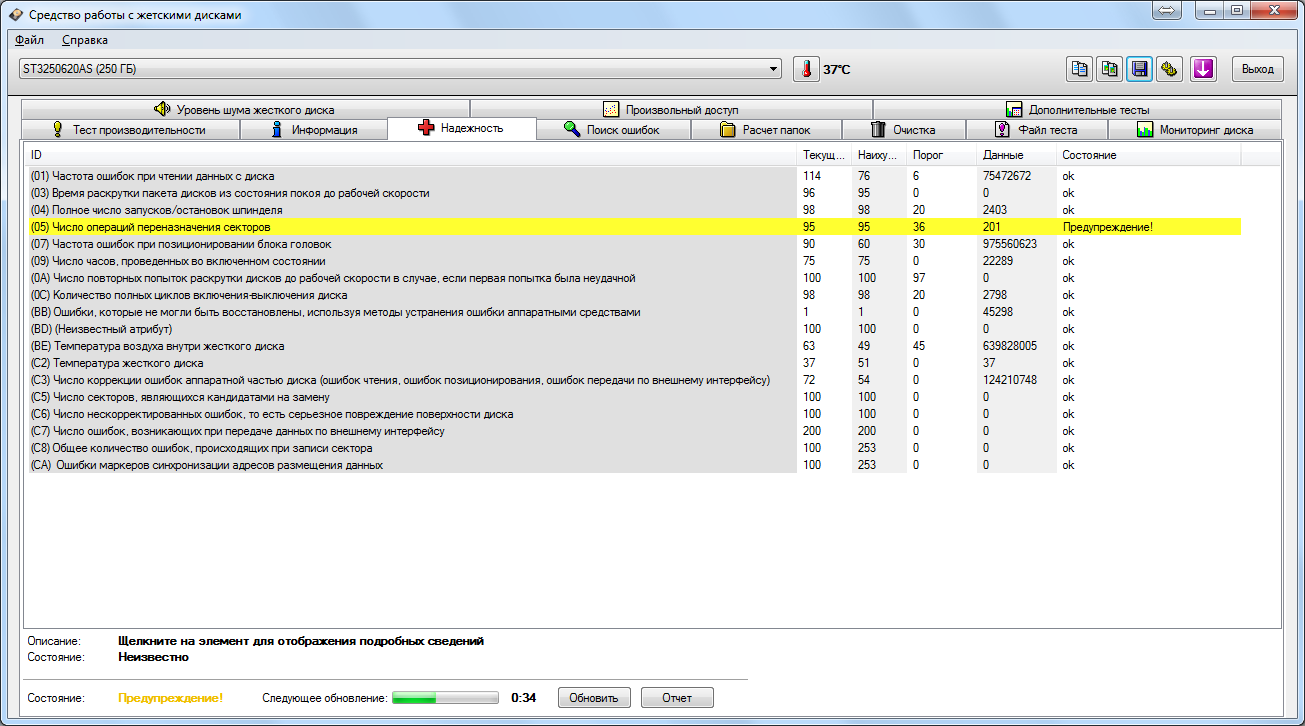Click the Обновить button

pos(594,697)
